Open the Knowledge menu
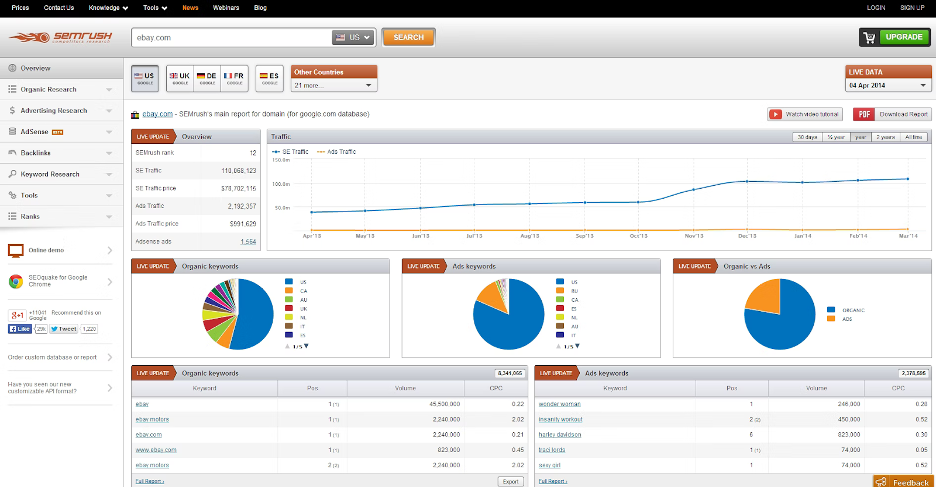This screenshot has width=936, height=488. pyautogui.click(x=108, y=8)
